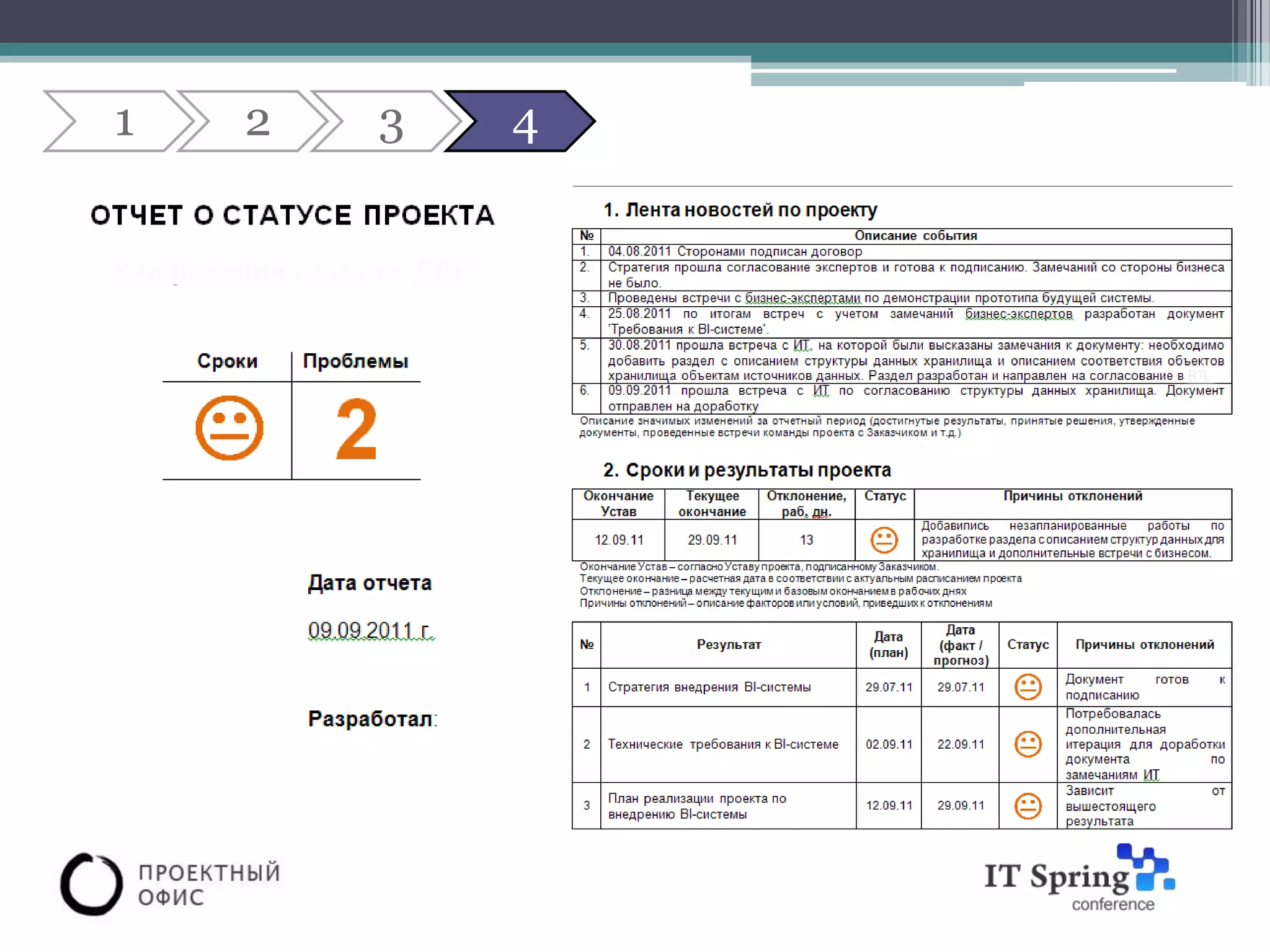1270x952 pixels.
Task: Select step 2 chevron arrow
Action: (257, 121)
